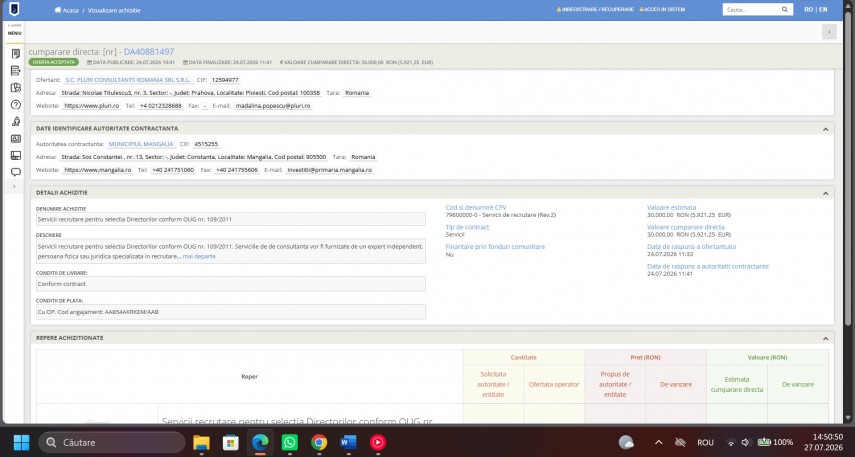Click the Conditii de plata field

pyautogui.click(x=231, y=312)
